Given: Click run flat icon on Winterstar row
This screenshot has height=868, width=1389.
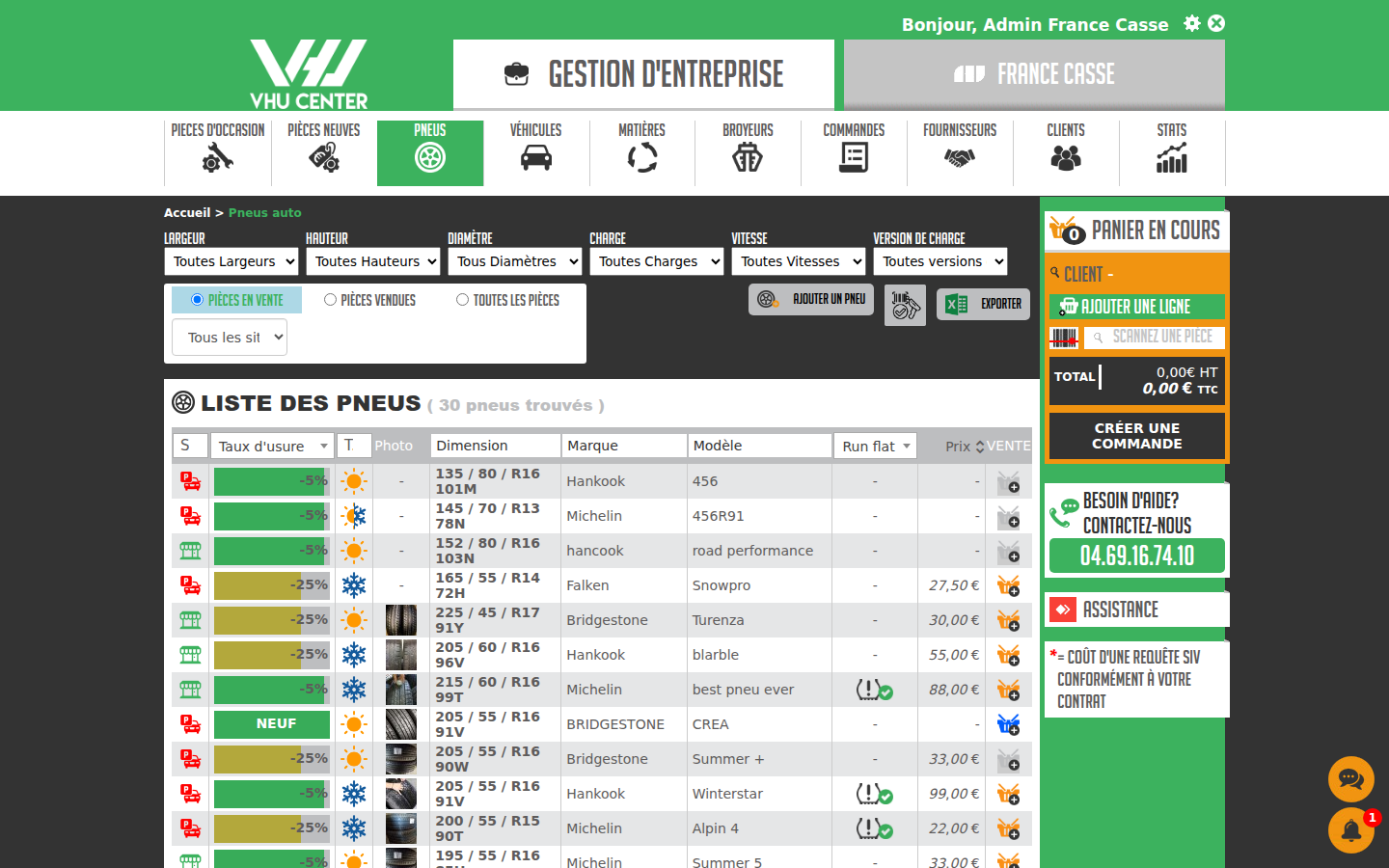Looking at the screenshot, I should click(x=874, y=794).
